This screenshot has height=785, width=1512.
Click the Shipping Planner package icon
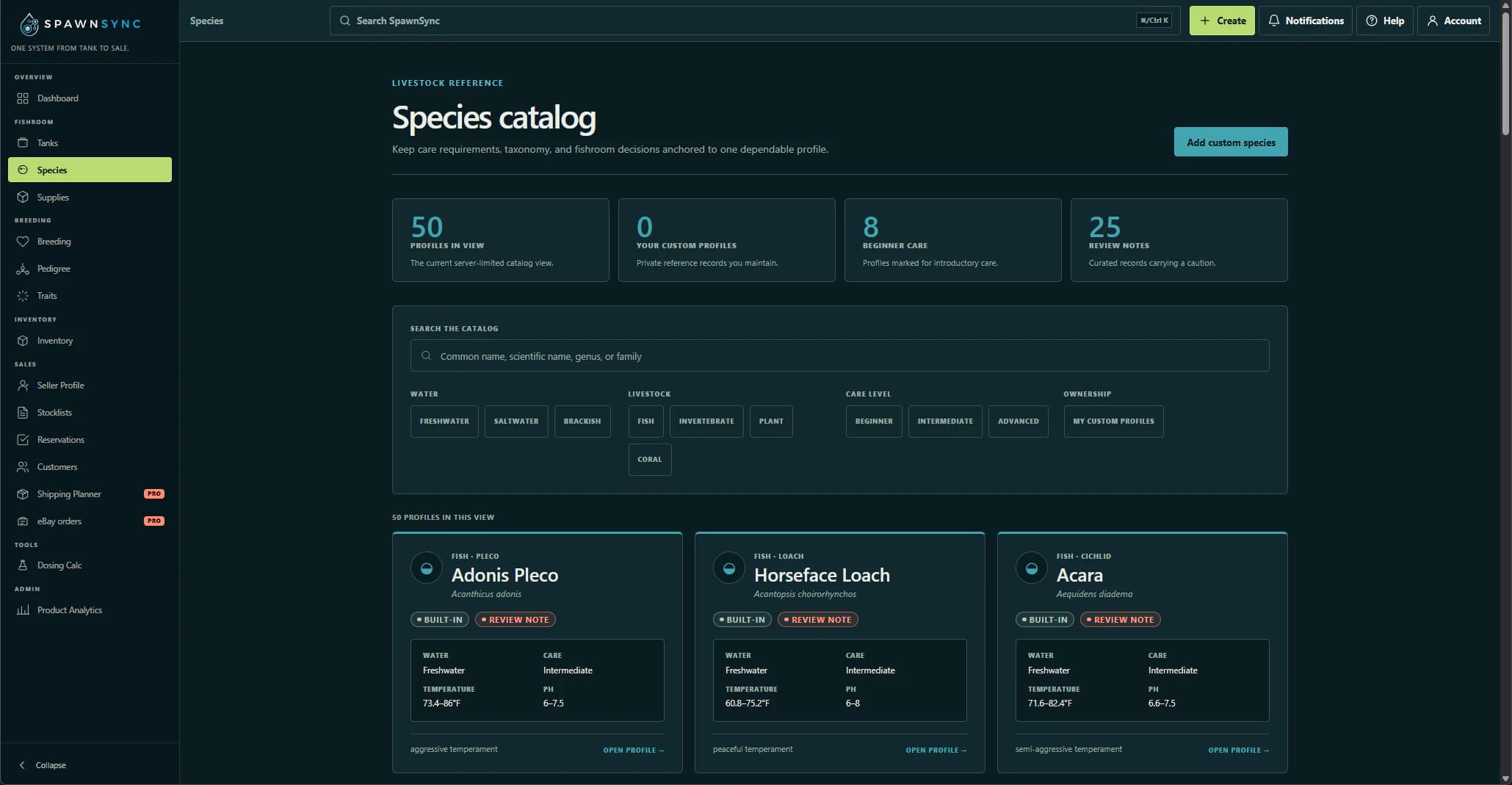pos(23,494)
